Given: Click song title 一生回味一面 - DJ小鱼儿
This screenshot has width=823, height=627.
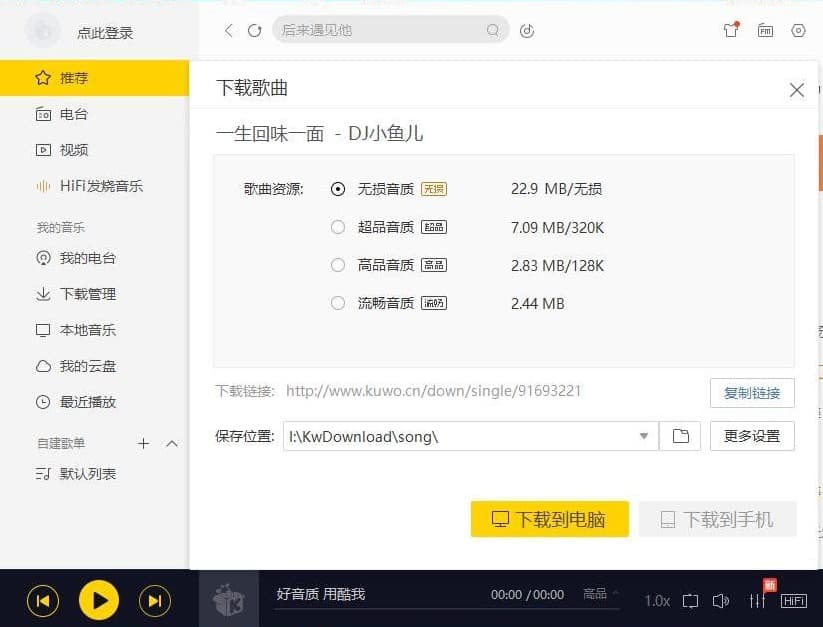Looking at the screenshot, I should click(x=320, y=134).
